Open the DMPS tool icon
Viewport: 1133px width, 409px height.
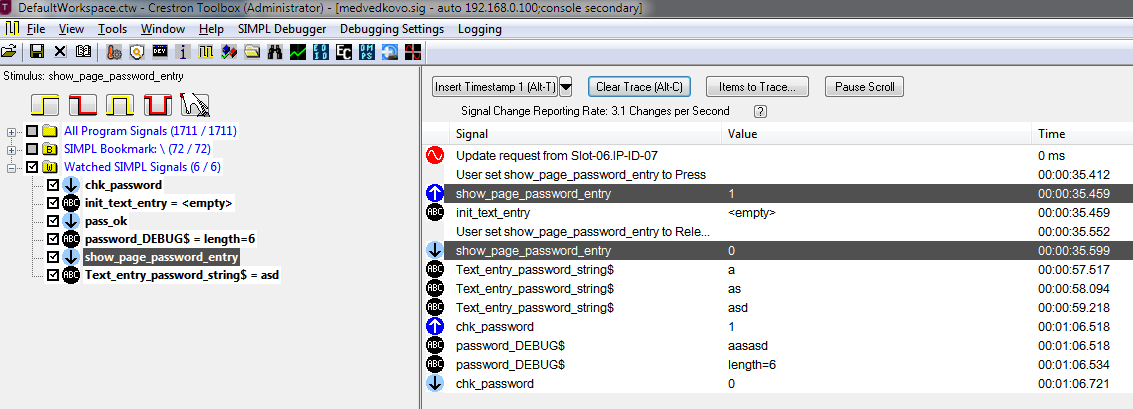click(x=367, y=52)
